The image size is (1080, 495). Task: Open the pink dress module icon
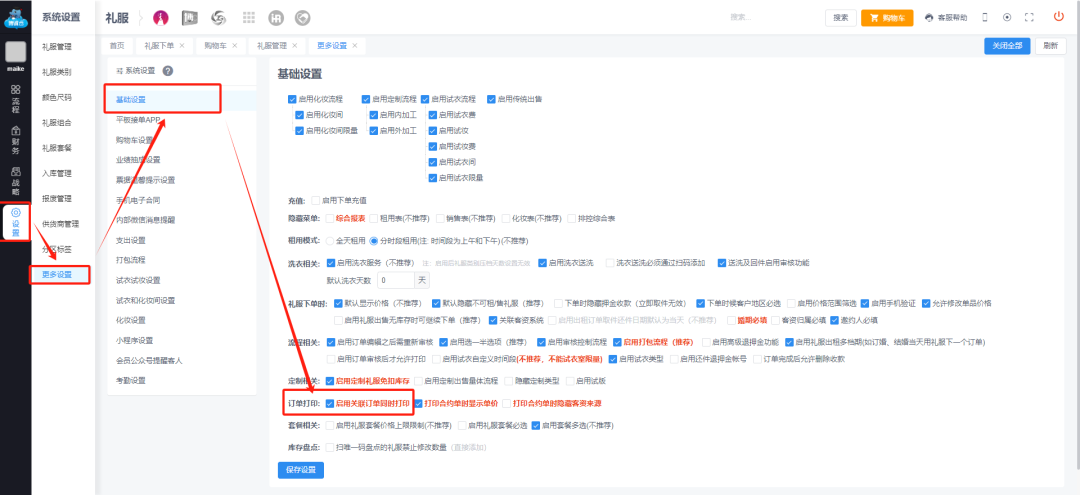click(x=160, y=18)
